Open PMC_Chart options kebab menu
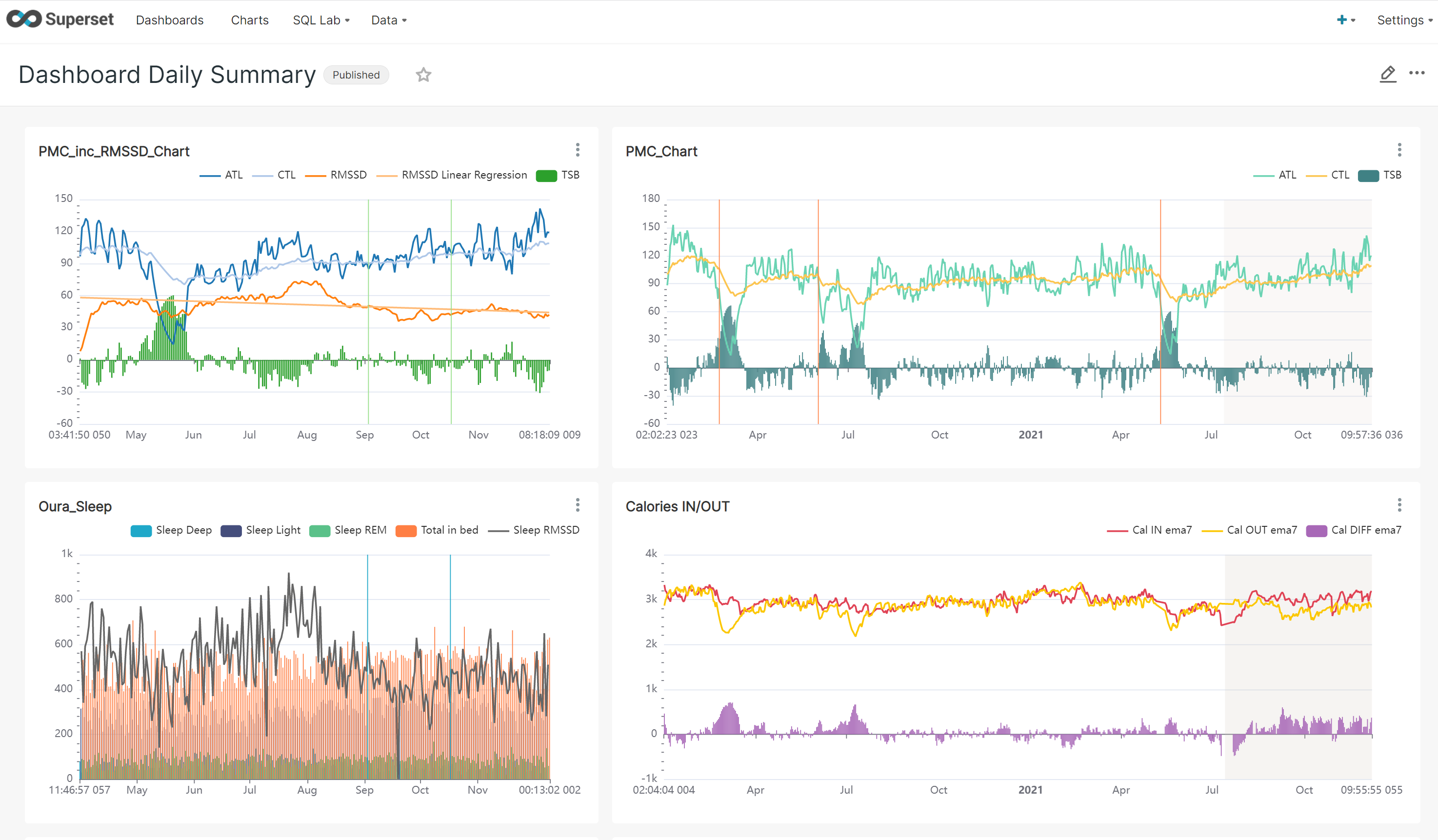 point(1399,150)
